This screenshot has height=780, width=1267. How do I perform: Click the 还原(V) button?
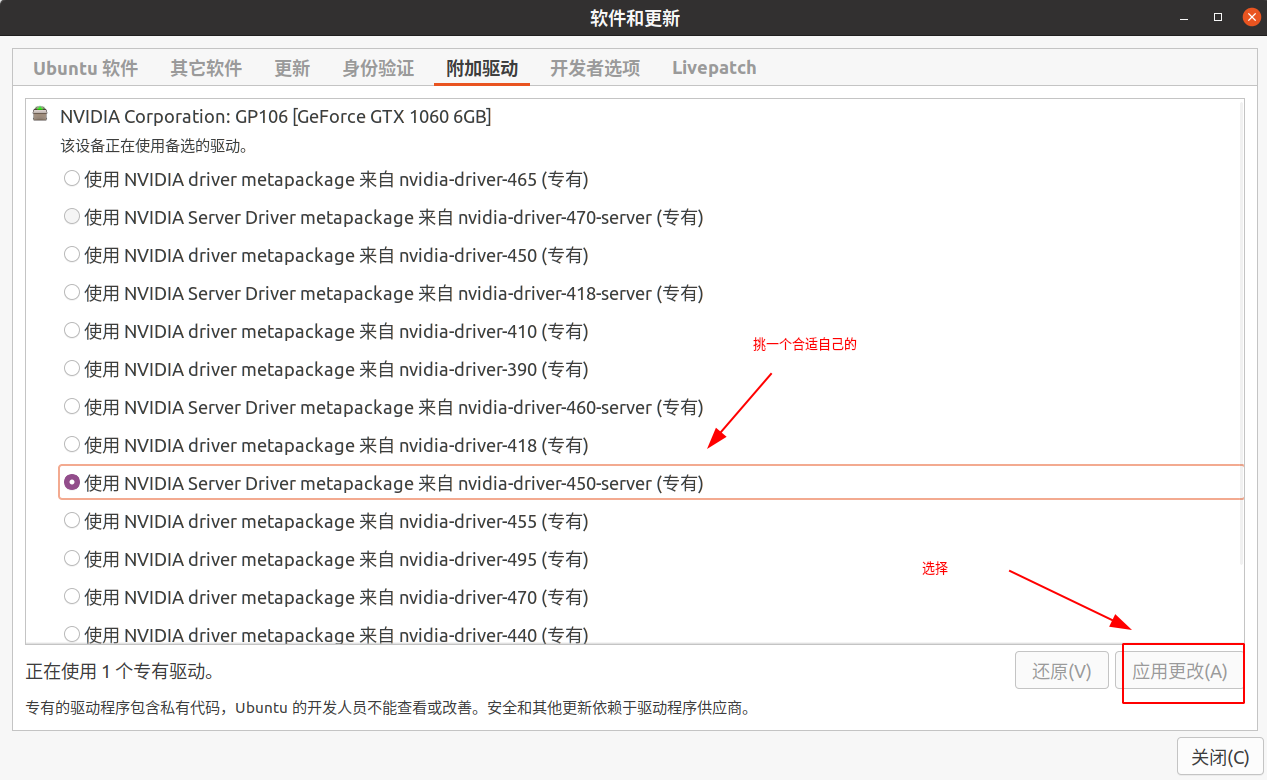tap(1061, 671)
